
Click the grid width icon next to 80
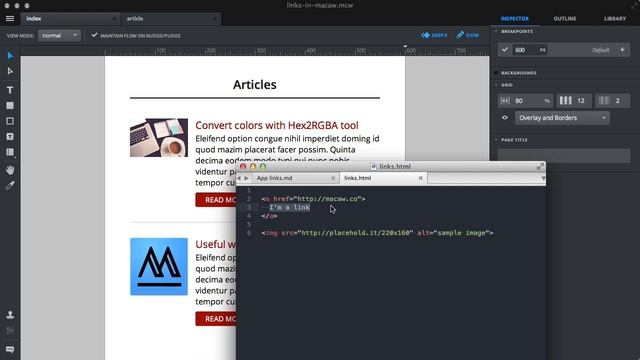pos(505,101)
